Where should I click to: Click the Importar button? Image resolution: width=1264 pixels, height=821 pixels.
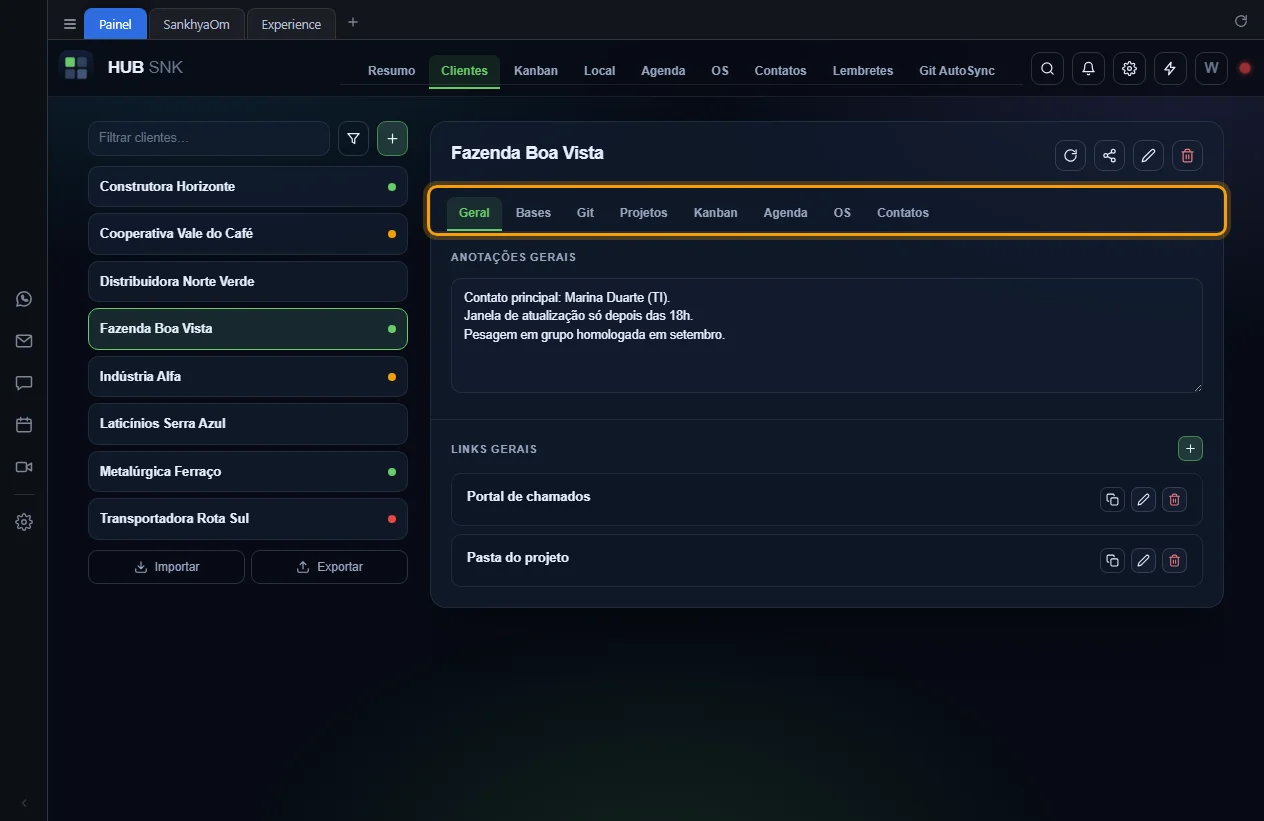click(166, 567)
